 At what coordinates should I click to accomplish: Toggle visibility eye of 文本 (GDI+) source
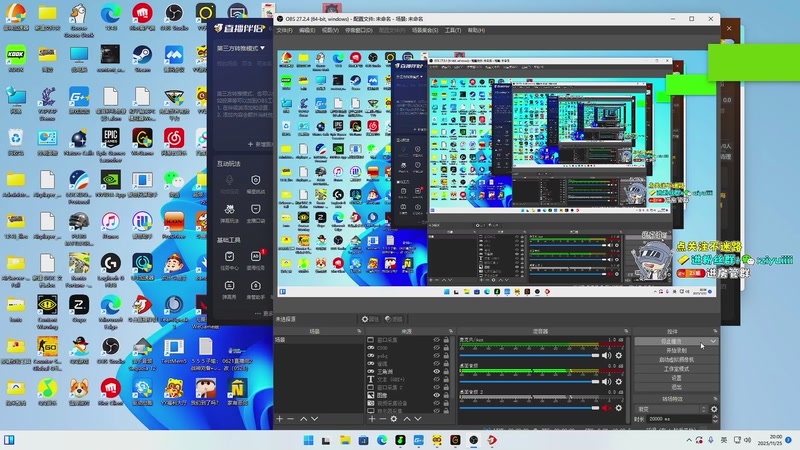click(436, 380)
